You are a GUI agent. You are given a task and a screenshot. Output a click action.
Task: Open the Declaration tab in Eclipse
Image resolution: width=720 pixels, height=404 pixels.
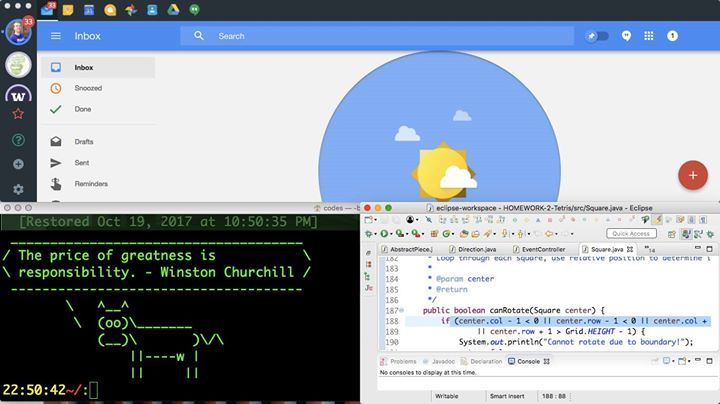pyautogui.click(x=481, y=361)
